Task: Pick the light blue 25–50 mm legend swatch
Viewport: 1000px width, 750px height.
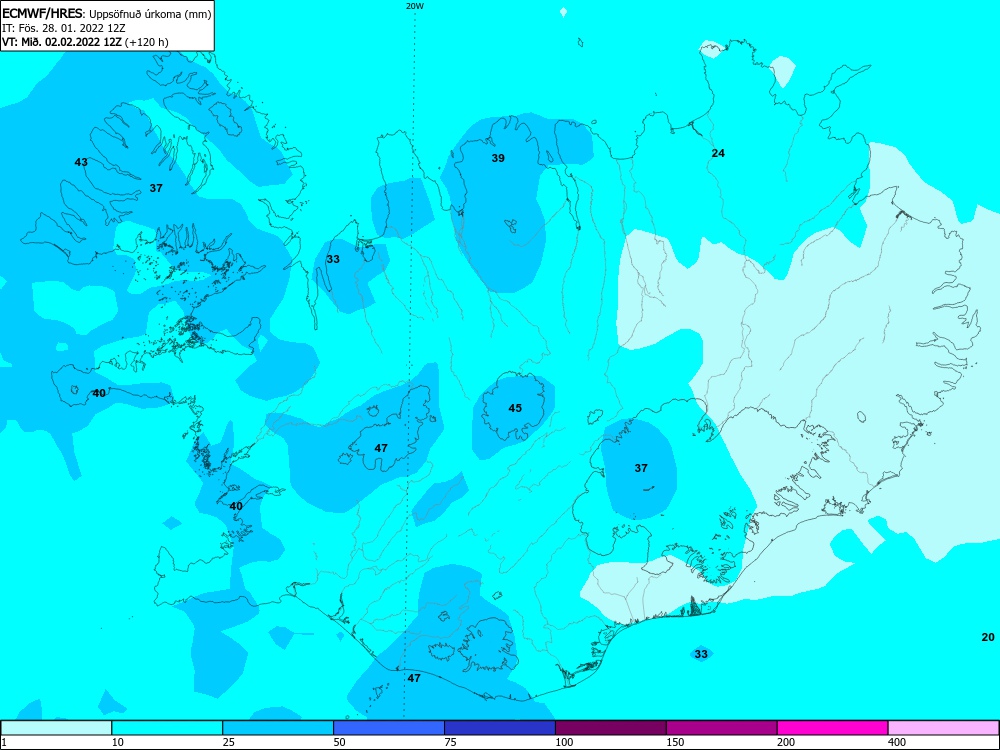Action: tap(278, 728)
